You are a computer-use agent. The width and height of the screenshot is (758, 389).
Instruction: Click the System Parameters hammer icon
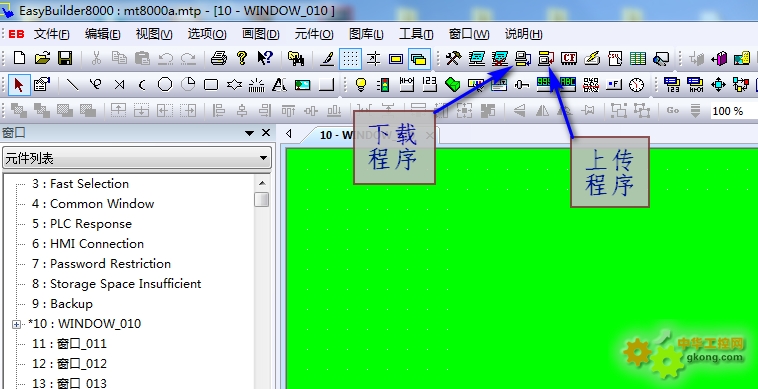coord(453,59)
